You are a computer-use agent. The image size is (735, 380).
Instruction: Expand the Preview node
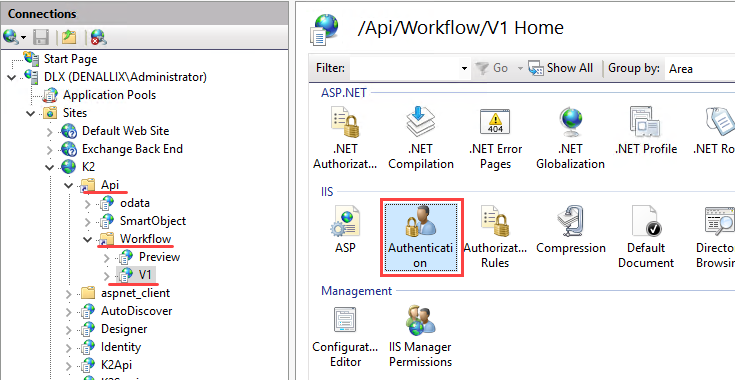(x=106, y=257)
